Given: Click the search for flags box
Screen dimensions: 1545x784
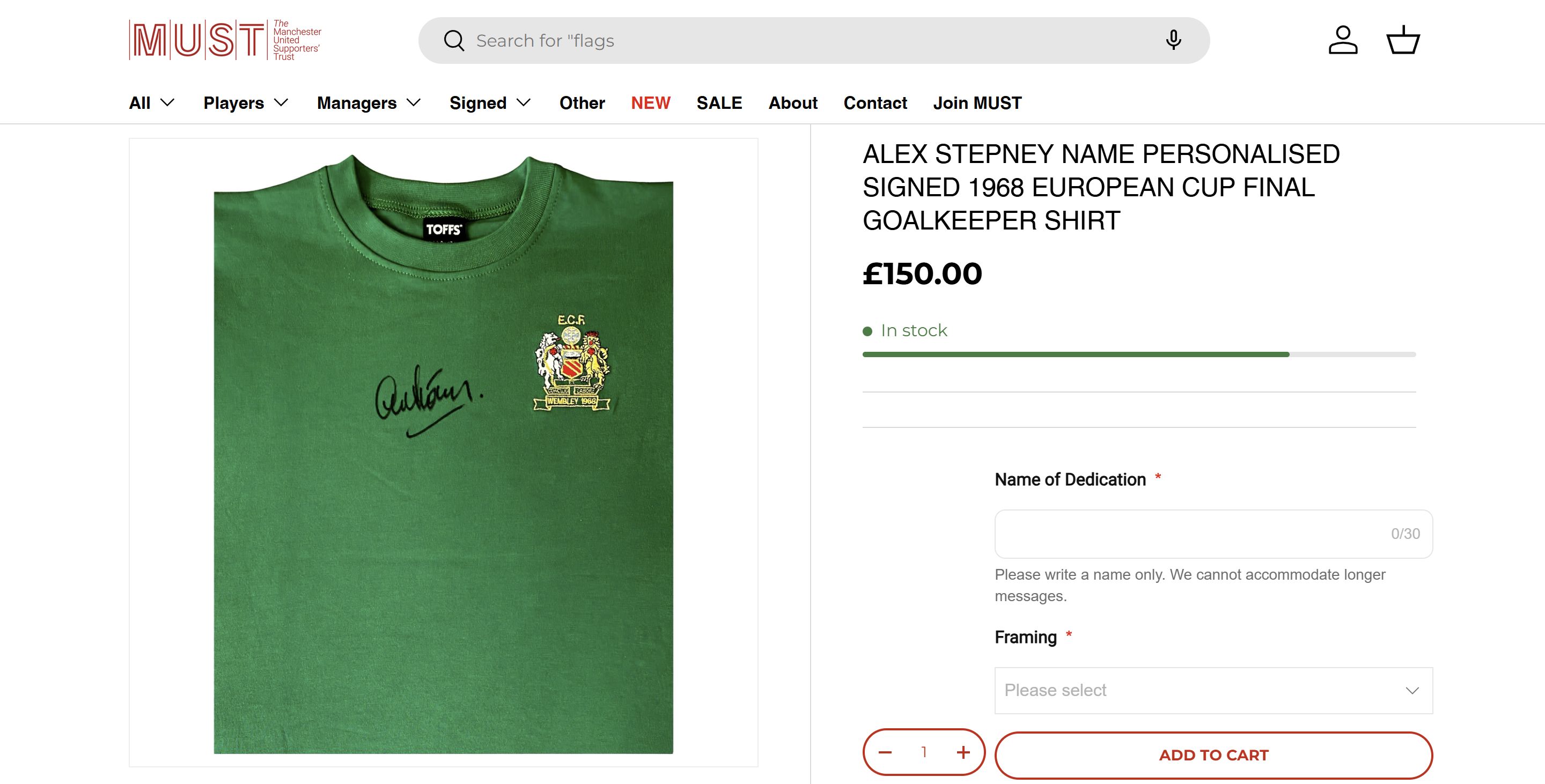Looking at the screenshot, I should (x=804, y=41).
